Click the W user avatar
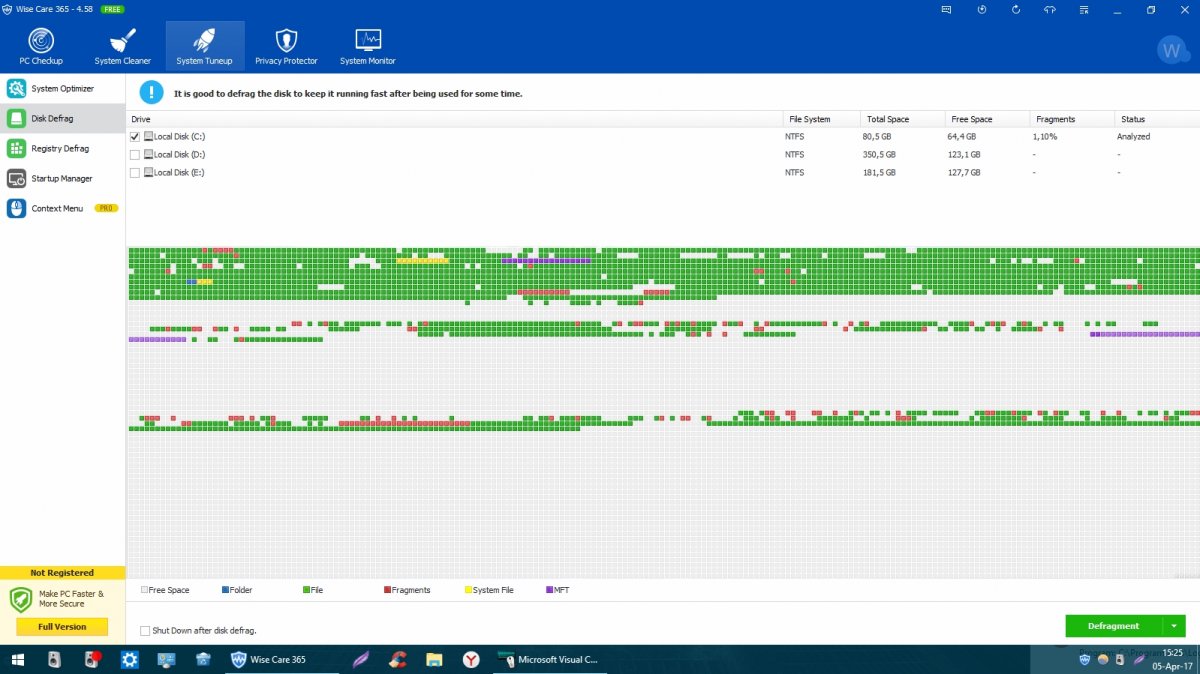The image size is (1200, 674). pyautogui.click(x=1170, y=49)
